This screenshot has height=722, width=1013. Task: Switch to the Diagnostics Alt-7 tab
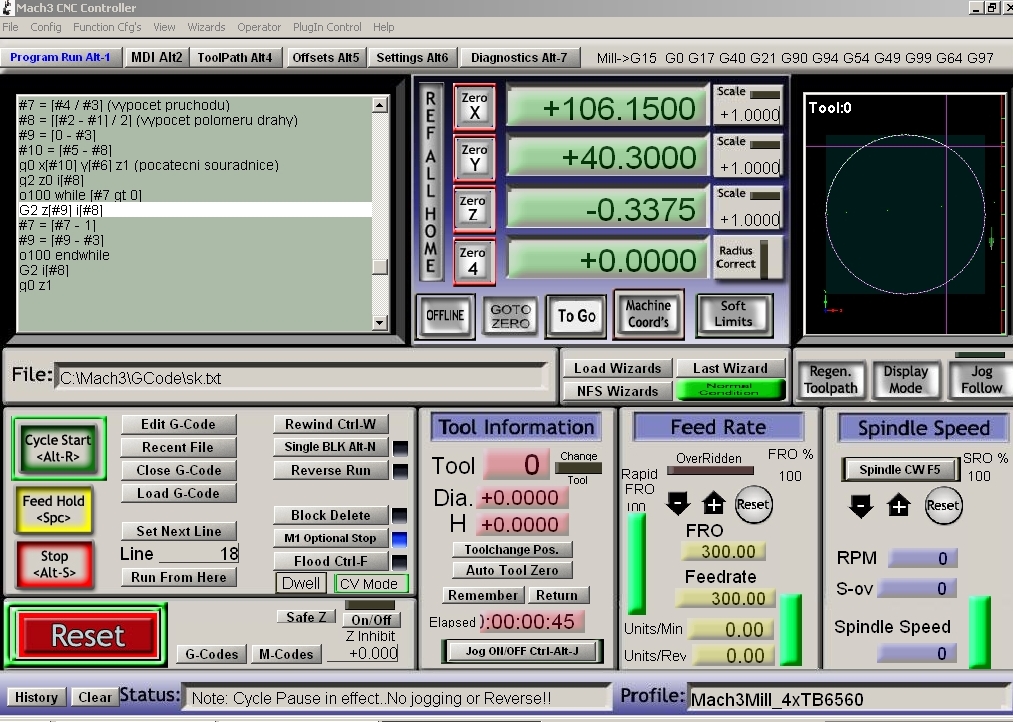tap(519, 57)
